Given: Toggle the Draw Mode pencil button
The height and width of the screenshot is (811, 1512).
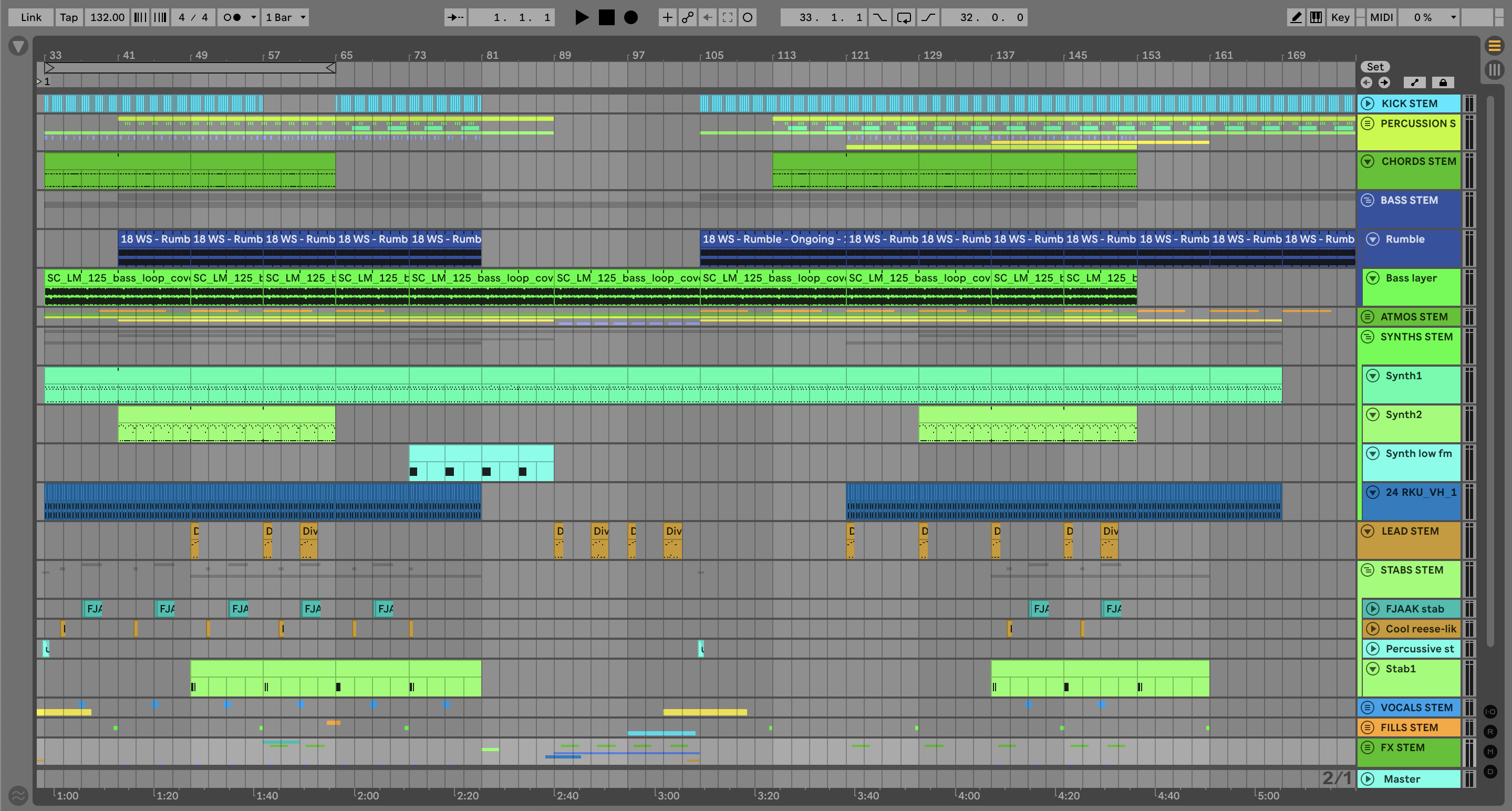Looking at the screenshot, I should click(x=1296, y=17).
